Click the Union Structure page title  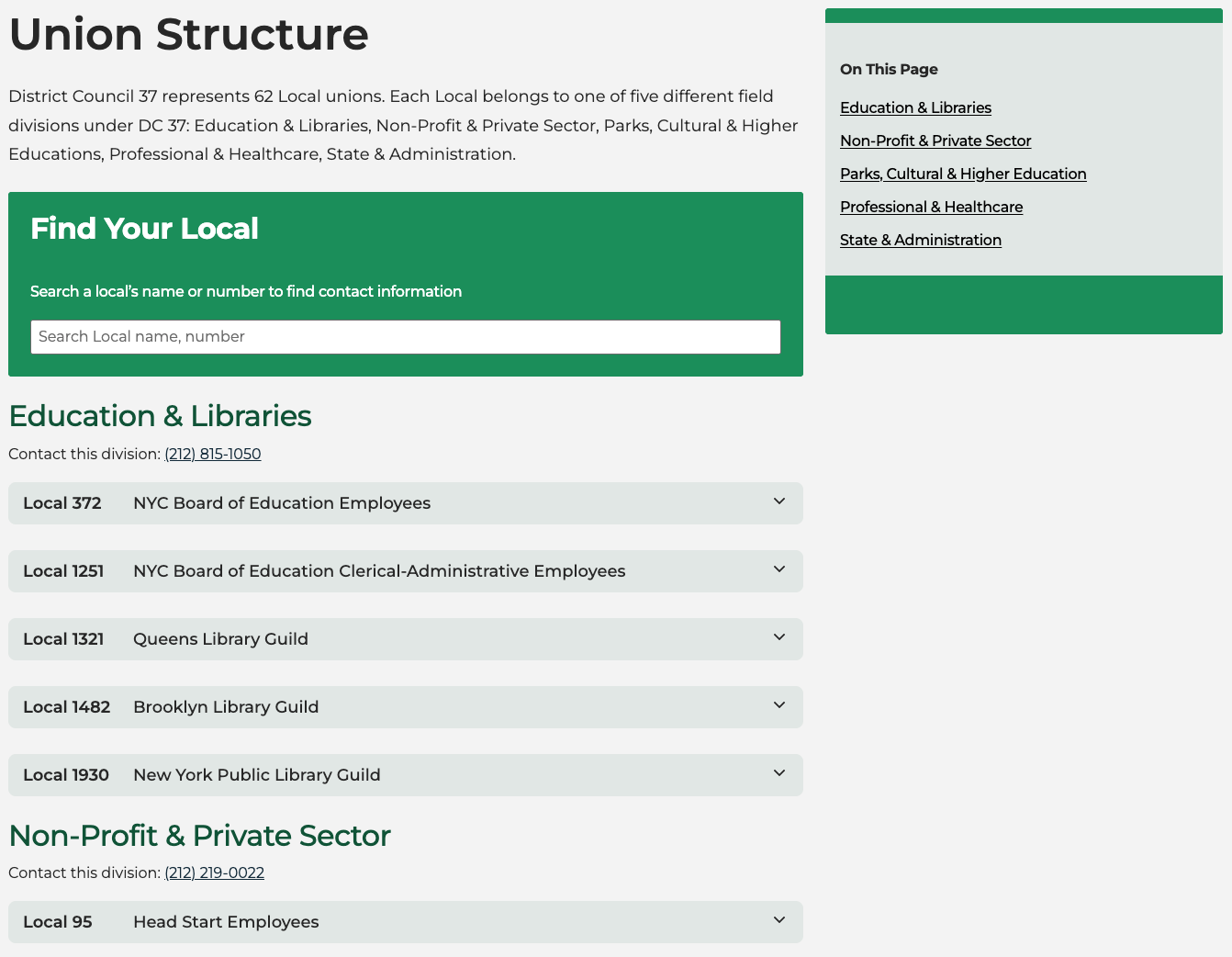(x=187, y=34)
